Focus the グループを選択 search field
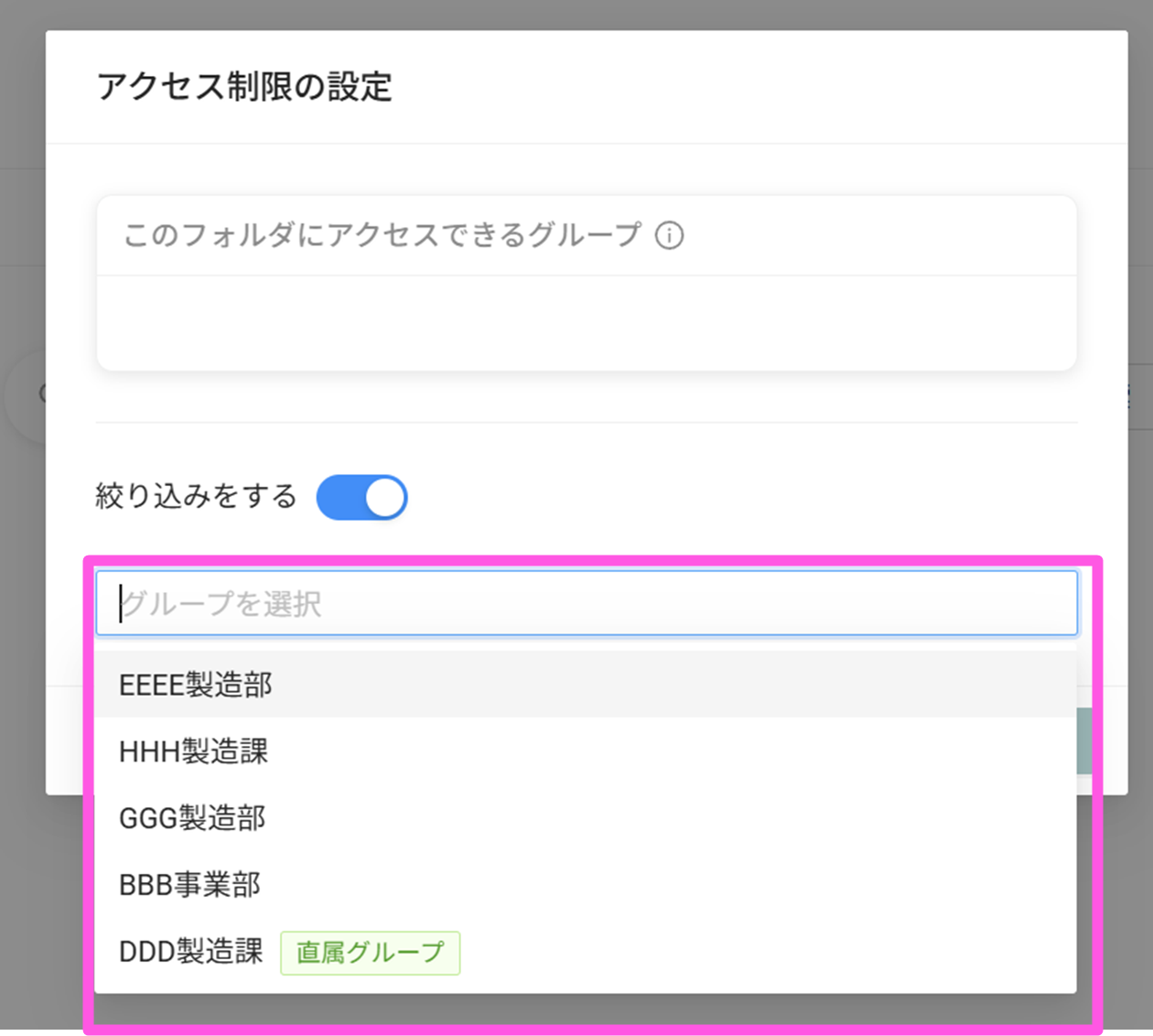The width and height of the screenshot is (1153, 1036). tap(586, 604)
